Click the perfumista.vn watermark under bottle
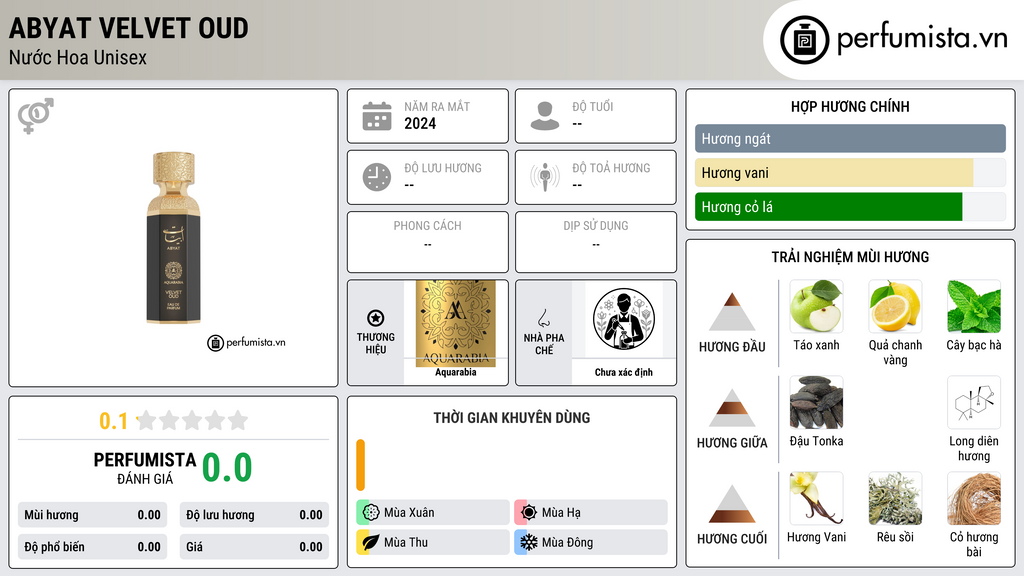The height and width of the screenshot is (576, 1024). tap(246, 342)
